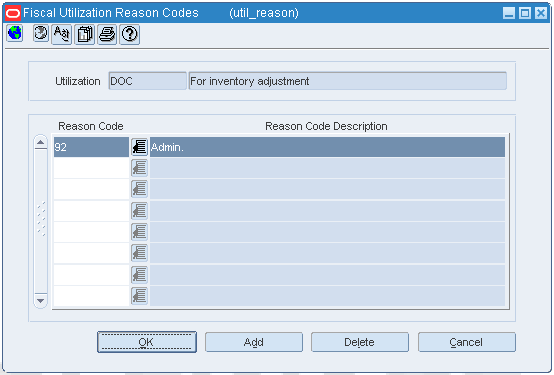Open list of values icon in sixth row
554x375 pixels.
(139, 253)
